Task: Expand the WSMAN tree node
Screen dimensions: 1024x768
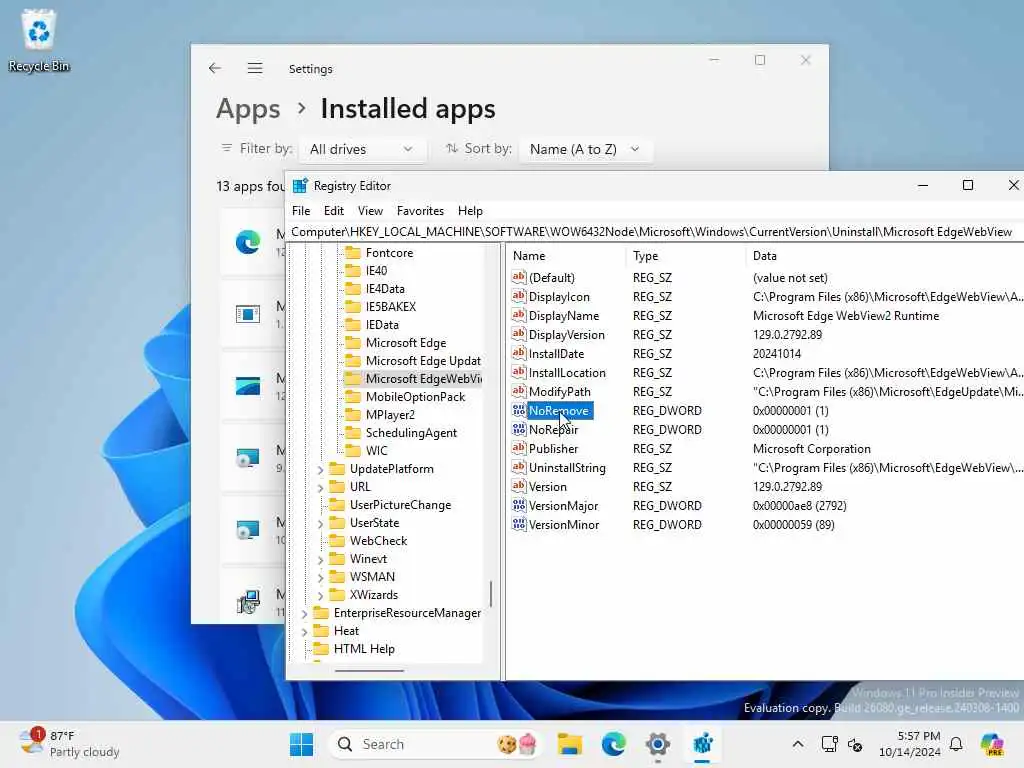Action: (x=320, y=577)
